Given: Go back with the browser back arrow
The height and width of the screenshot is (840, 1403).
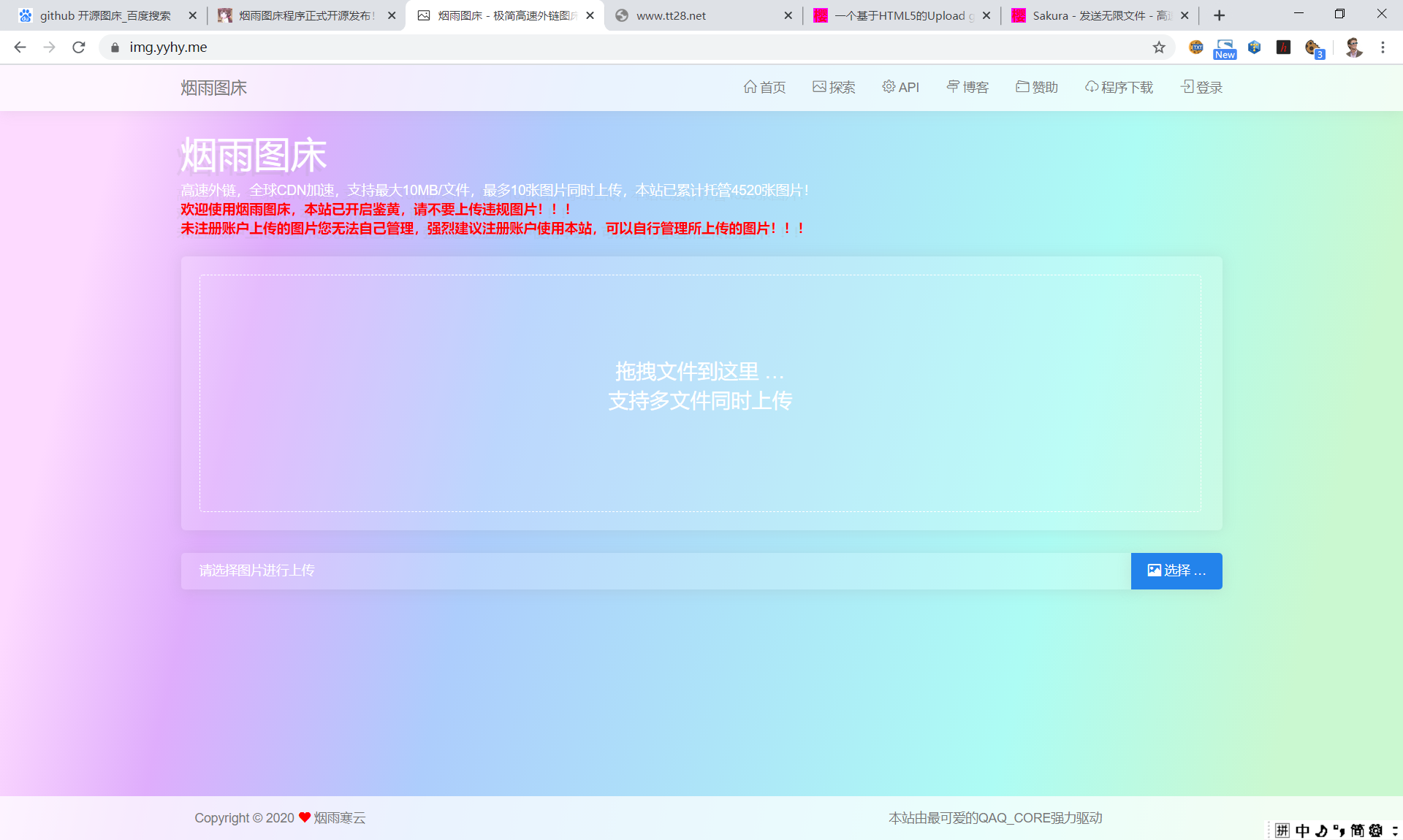Looking at the screenshot, I should tap(20, 47).
